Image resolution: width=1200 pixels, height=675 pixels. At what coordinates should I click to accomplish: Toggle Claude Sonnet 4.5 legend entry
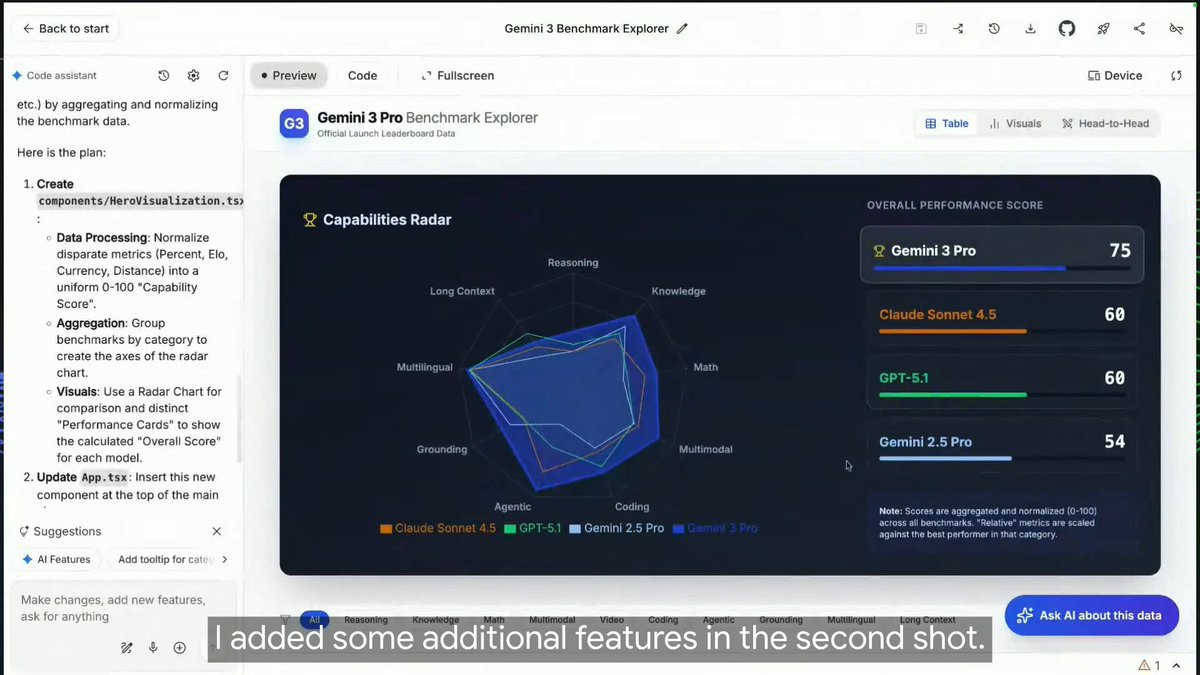438,528
